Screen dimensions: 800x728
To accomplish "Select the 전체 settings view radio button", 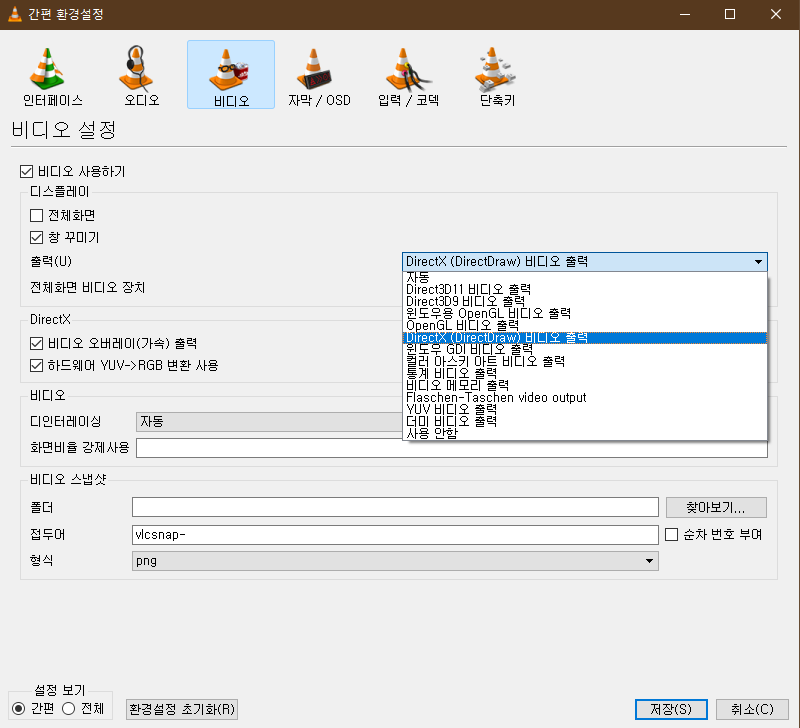I will [x=69, y=708].
